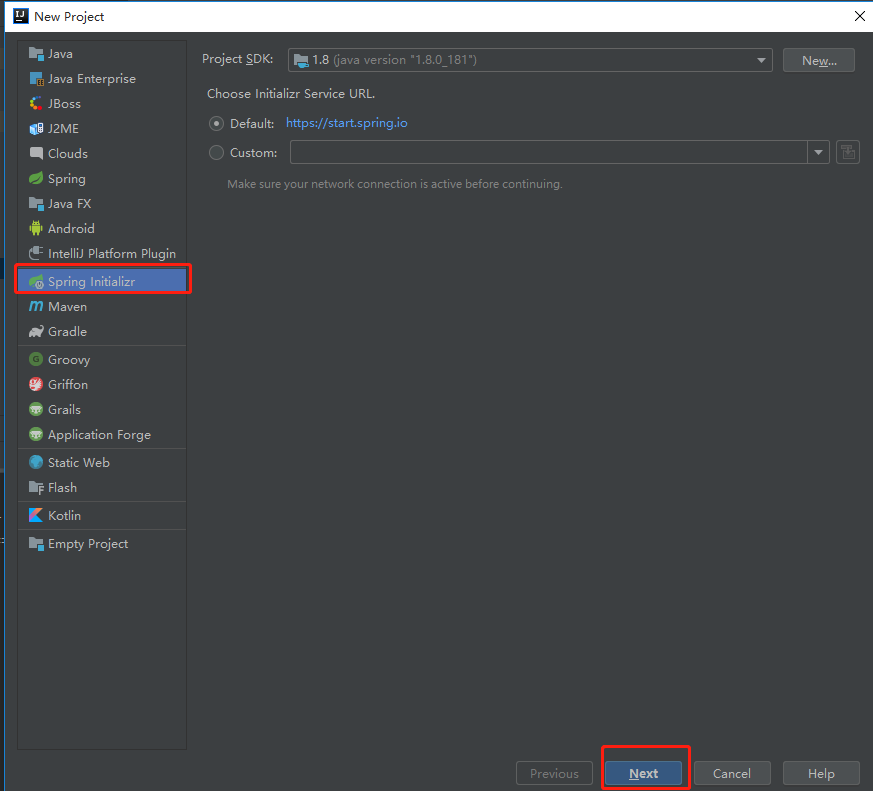Select the Spring project type label
The width and height of the screenshot is (873, 791).
[67, 179]
